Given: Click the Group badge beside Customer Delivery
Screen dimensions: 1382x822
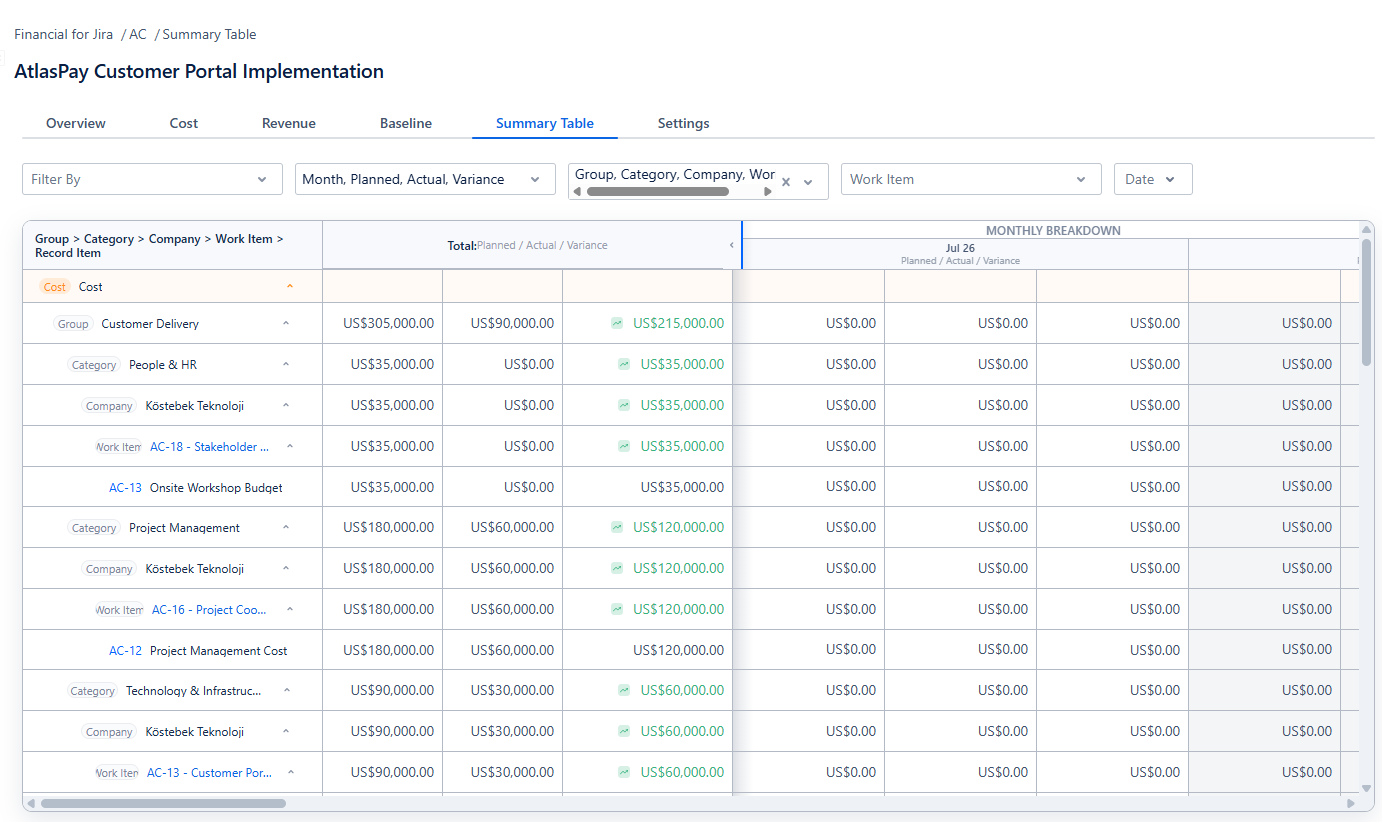Looking at the screenshot, I should tap(73, 324).
